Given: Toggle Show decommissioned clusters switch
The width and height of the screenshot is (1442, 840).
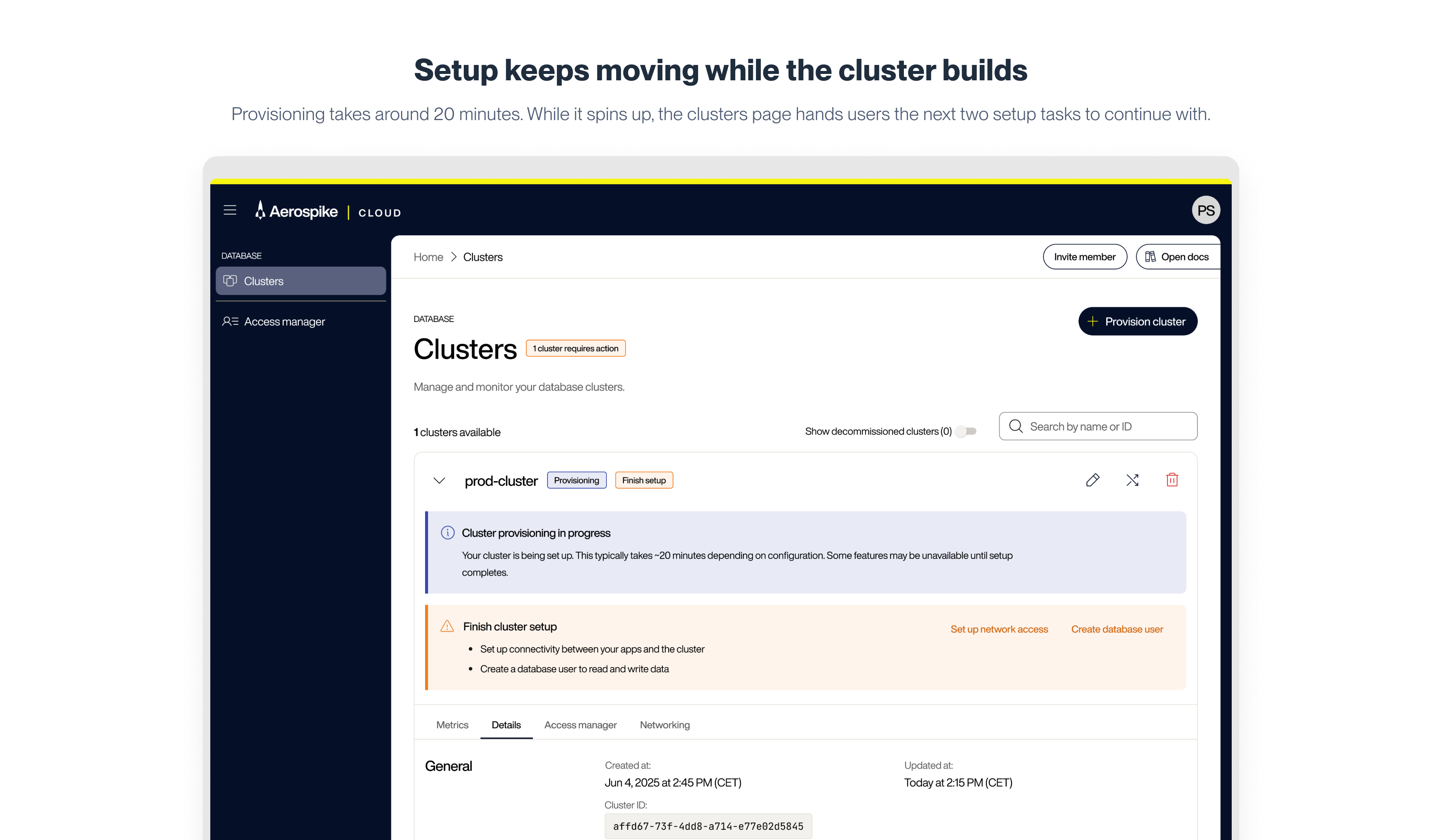Looking at the screenshot, I should coord(967,432).
